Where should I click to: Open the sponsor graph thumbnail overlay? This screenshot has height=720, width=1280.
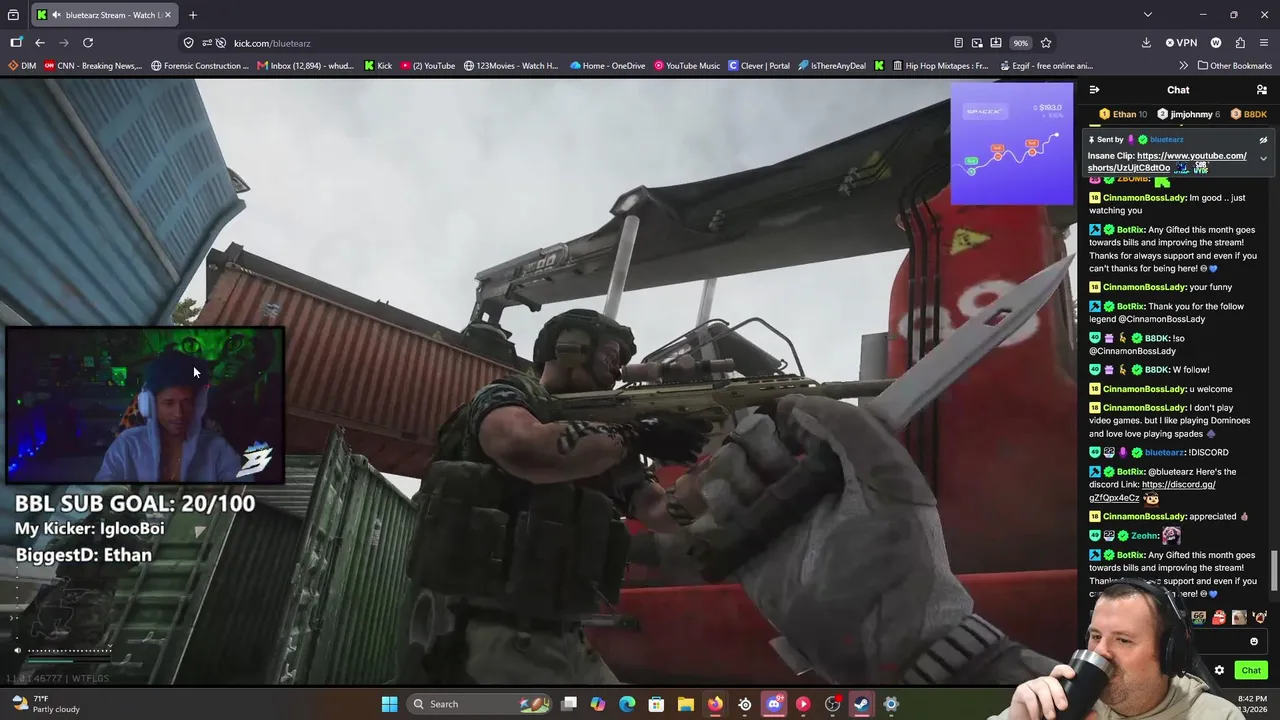point(1011,143)
